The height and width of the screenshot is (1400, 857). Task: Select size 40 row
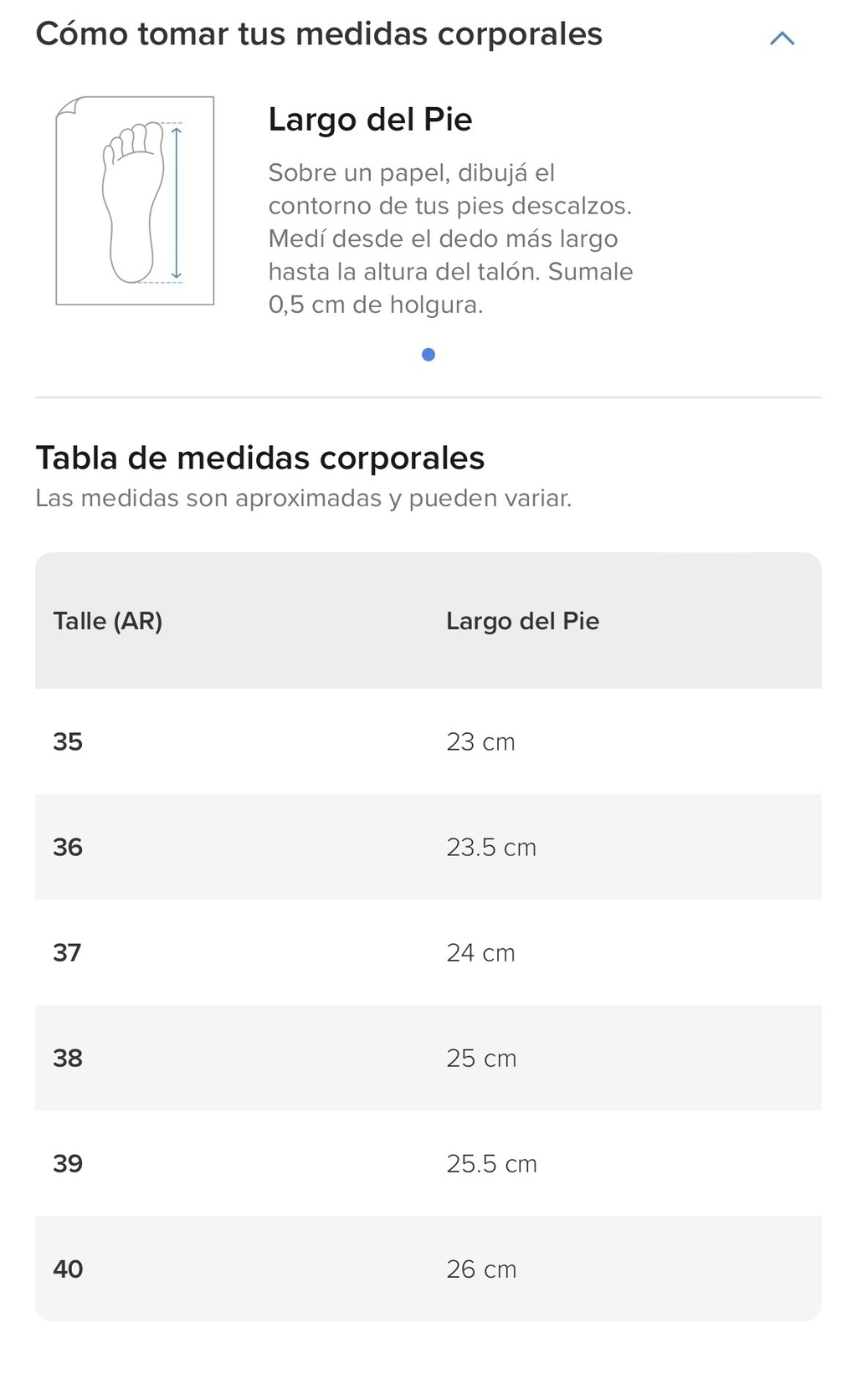coord(428,1269)
